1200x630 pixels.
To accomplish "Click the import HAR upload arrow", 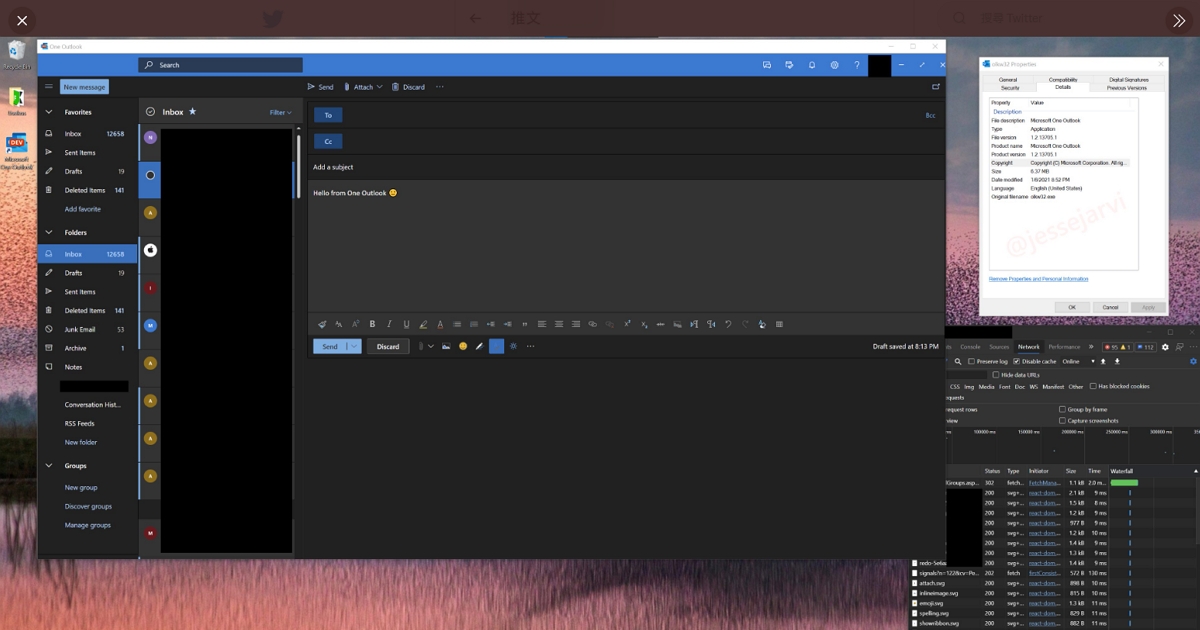I will point(1105,361).
